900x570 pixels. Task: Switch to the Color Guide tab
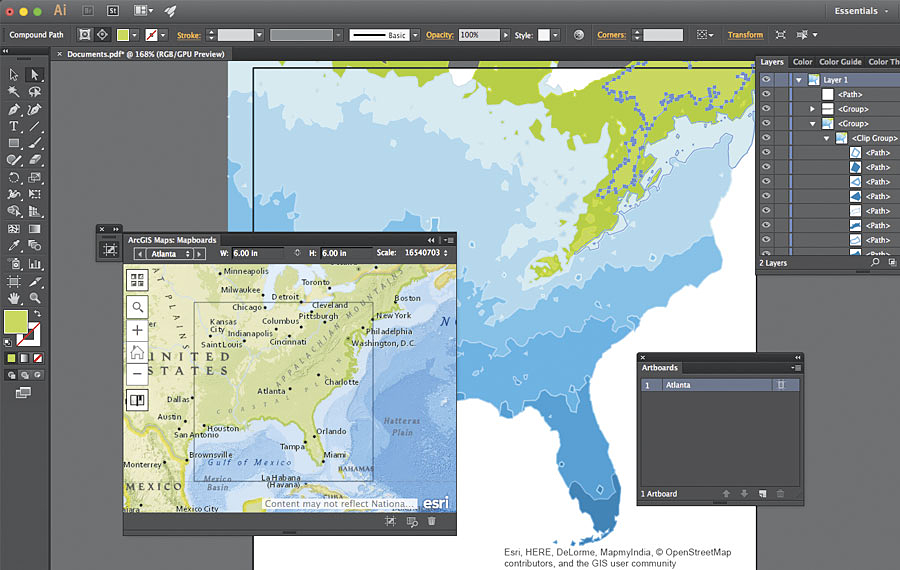click(840, 62)
